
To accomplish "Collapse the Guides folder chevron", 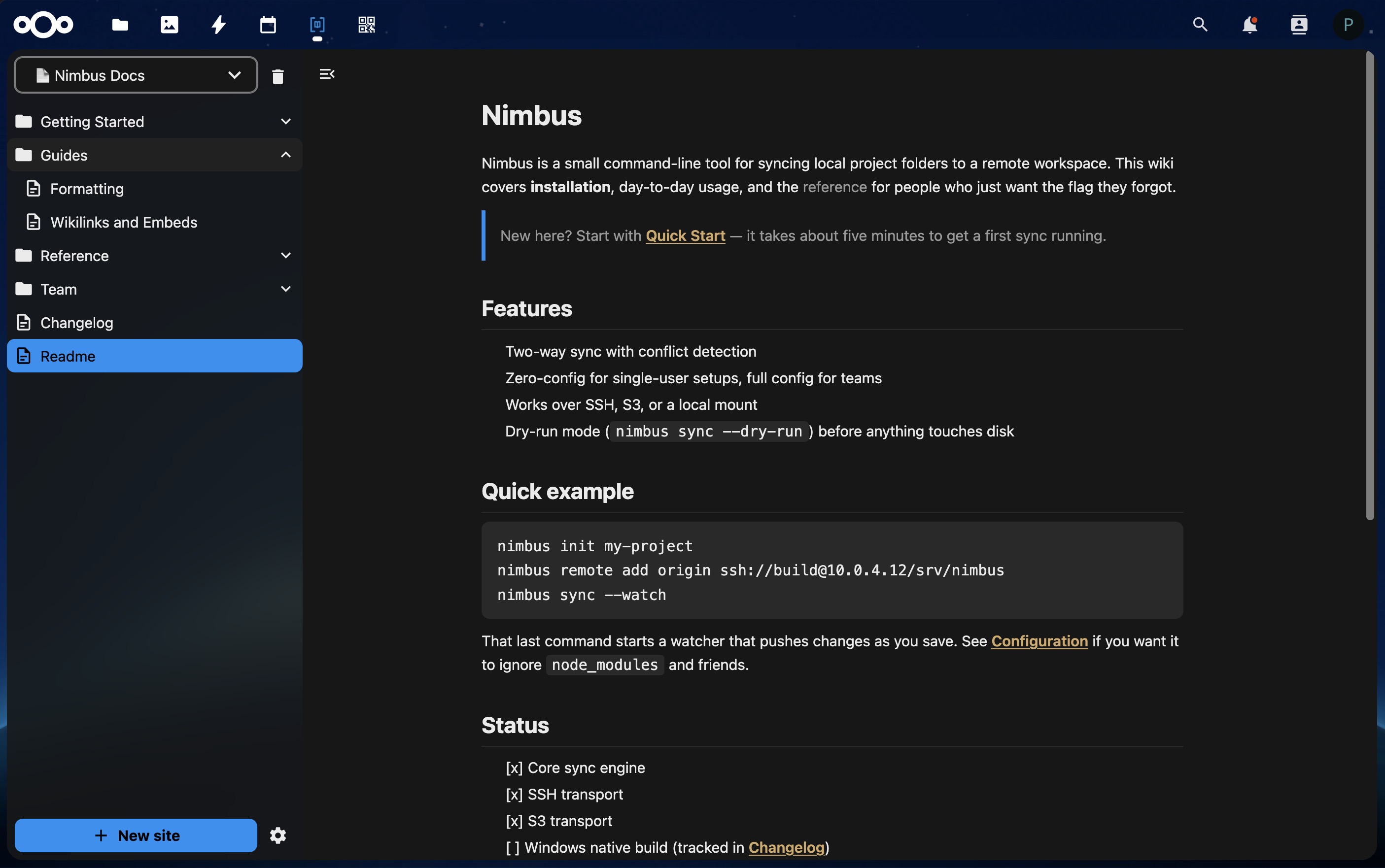I will point(285,155).
